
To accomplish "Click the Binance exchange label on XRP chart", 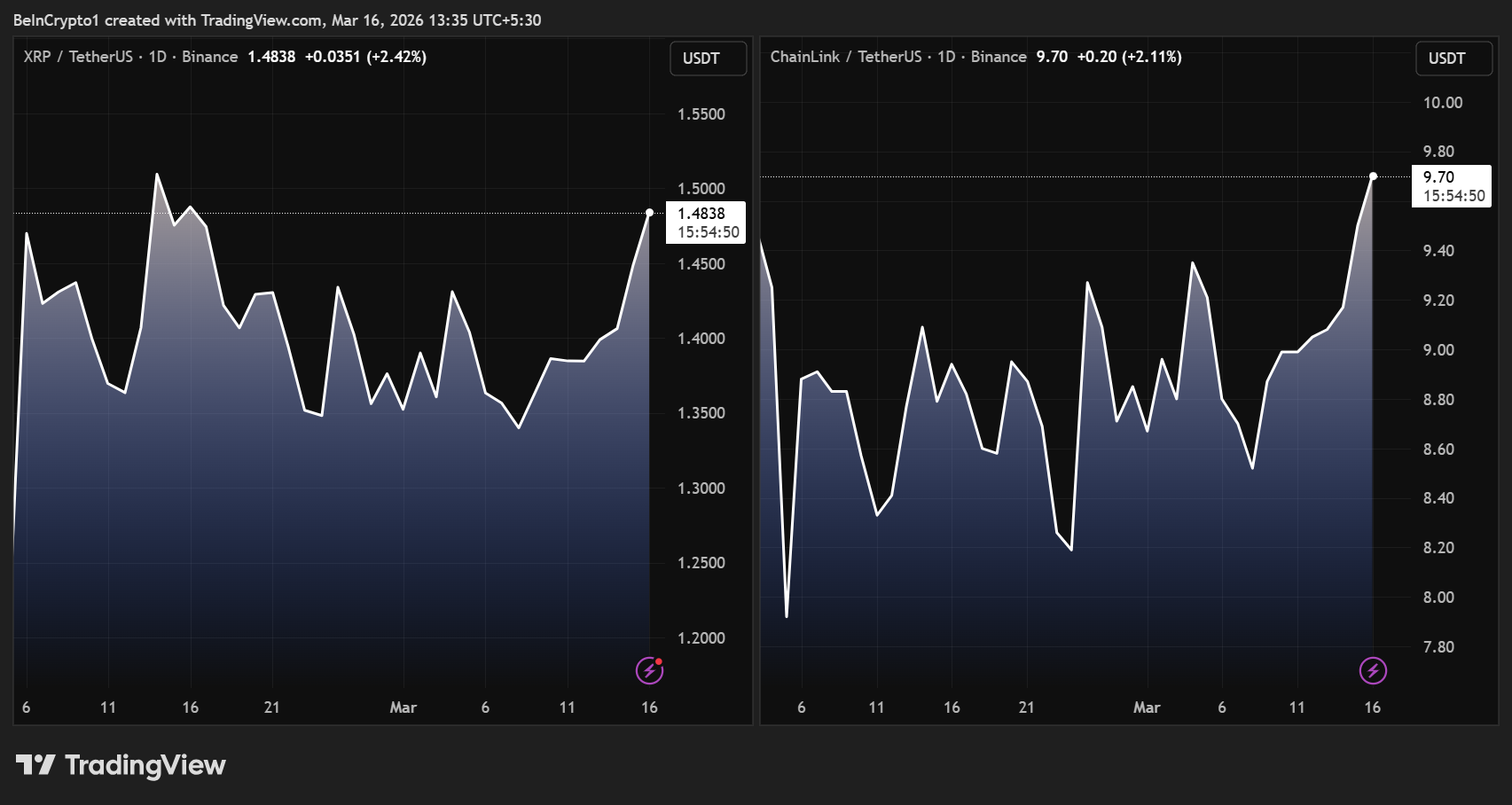I will [x=209, y=56].
